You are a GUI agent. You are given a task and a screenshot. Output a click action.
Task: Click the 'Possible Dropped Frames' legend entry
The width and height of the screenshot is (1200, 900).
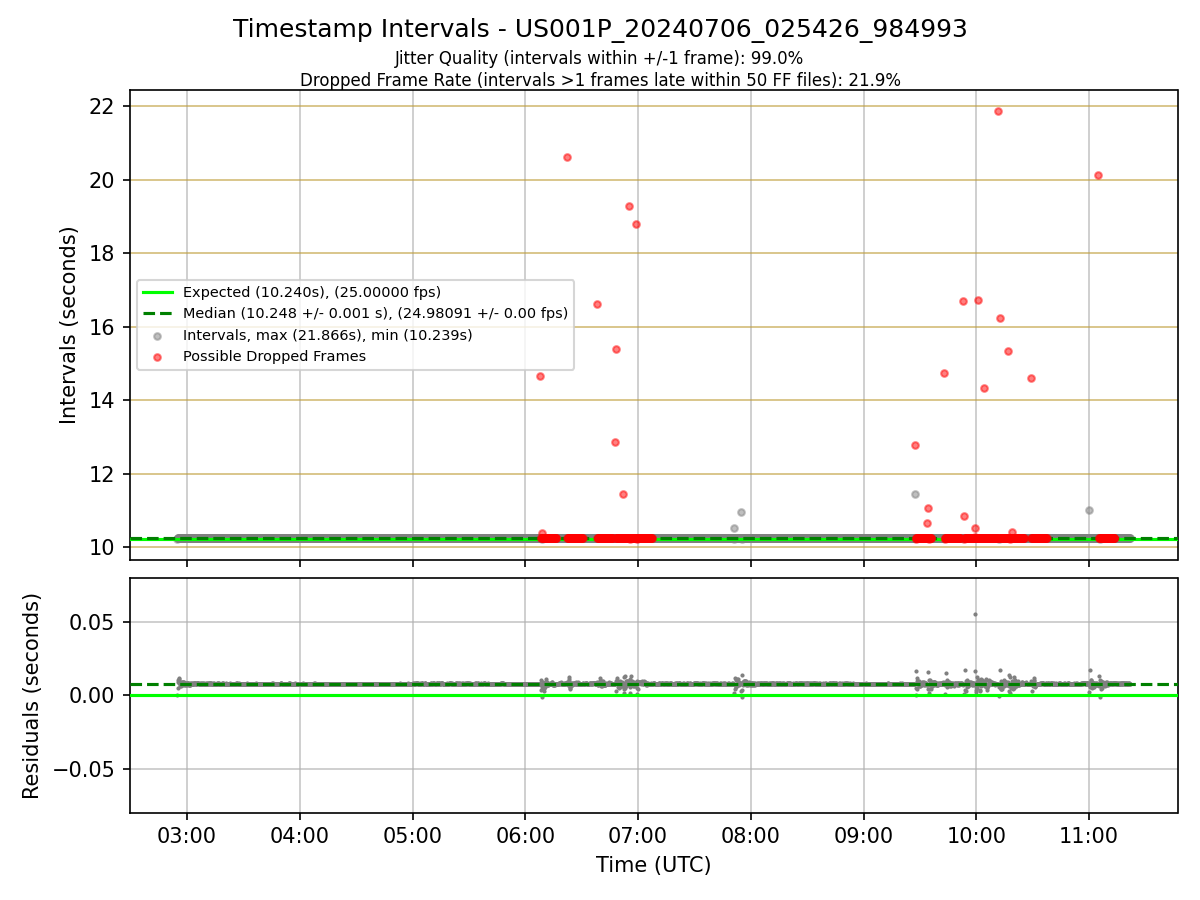click(x=275, y=356)
